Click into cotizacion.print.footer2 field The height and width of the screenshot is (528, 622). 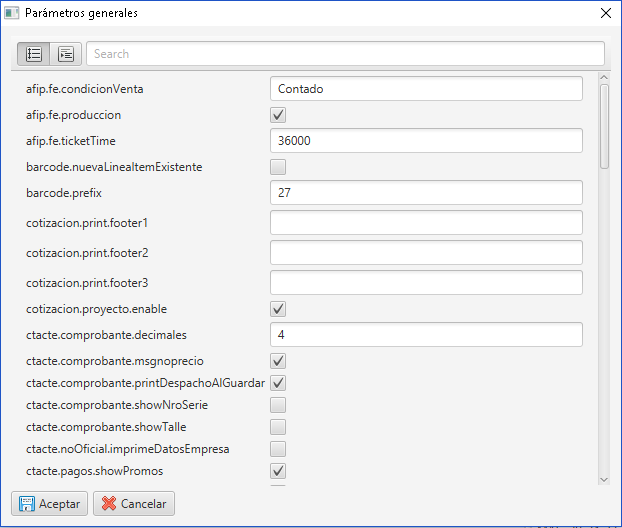[426, 253]
